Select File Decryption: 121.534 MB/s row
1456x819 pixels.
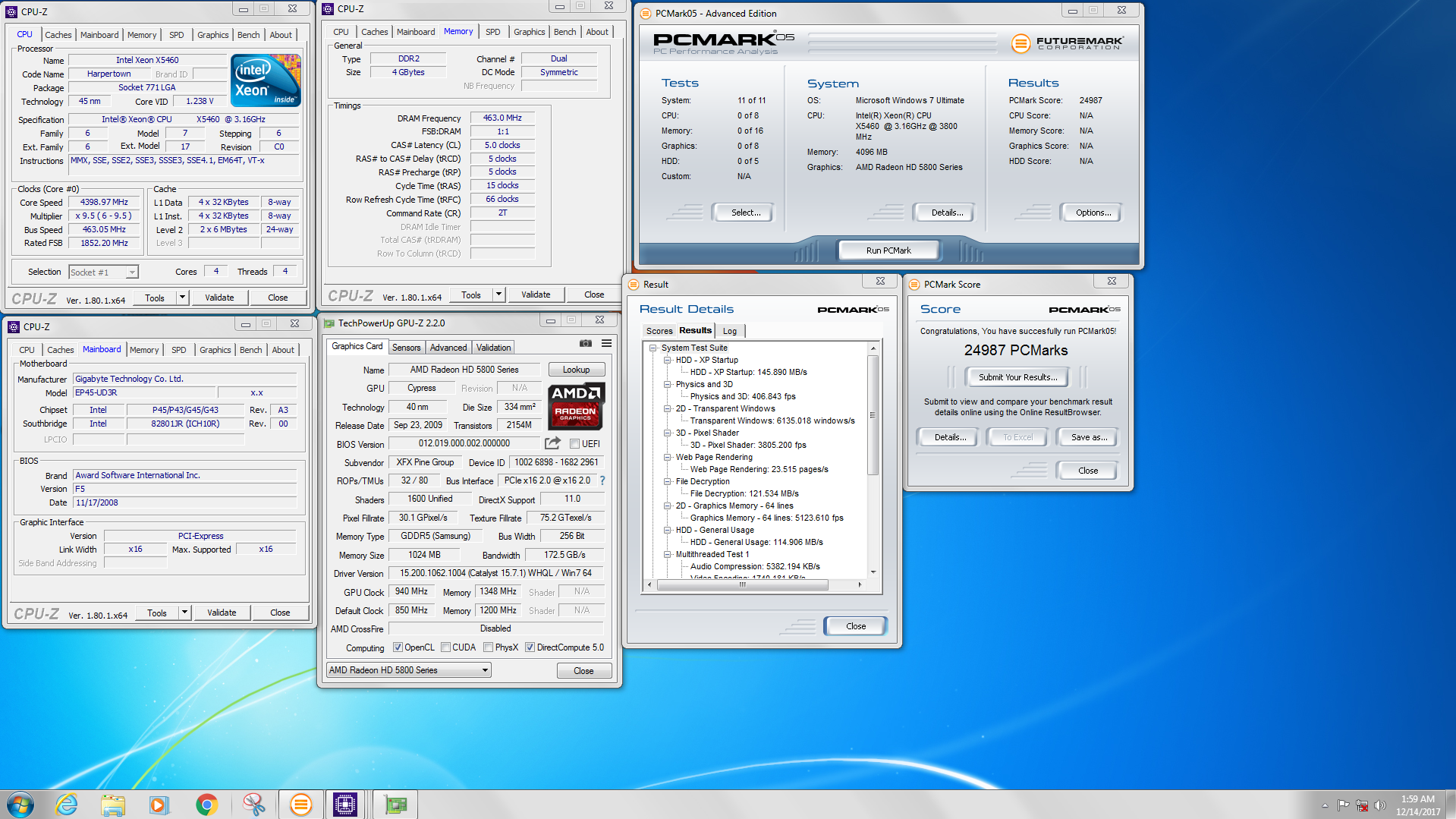click(744, 493)
